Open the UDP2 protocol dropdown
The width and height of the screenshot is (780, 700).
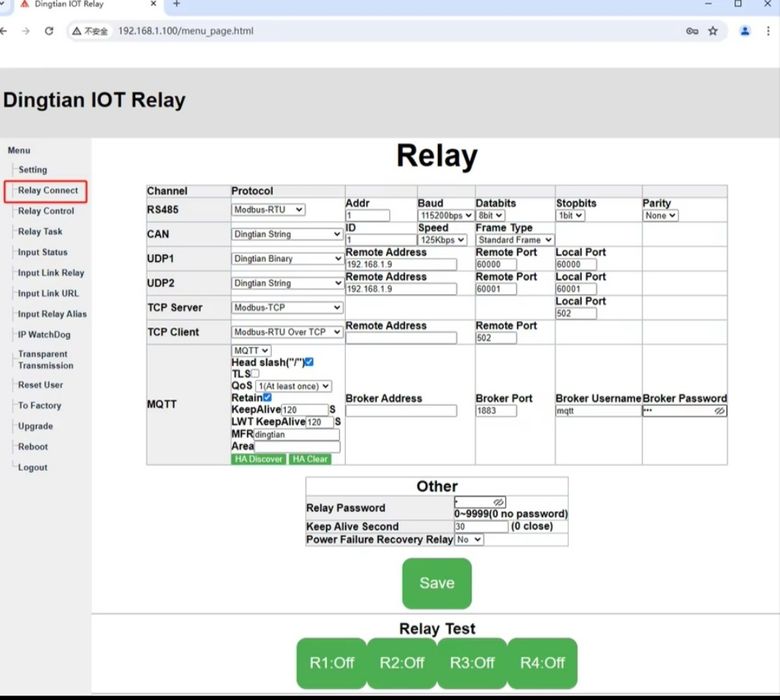(x=287, y=283)
